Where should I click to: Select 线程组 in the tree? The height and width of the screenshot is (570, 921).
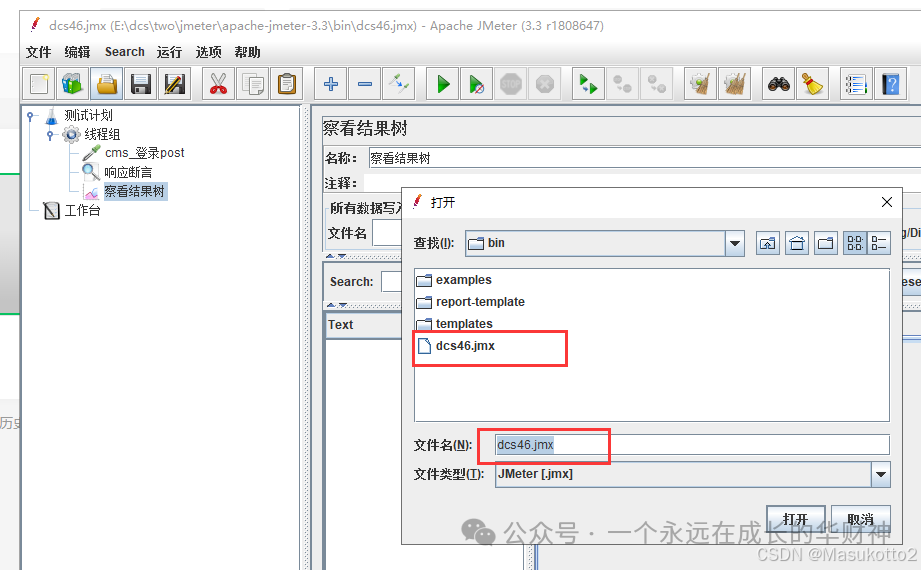click(102, 135)
